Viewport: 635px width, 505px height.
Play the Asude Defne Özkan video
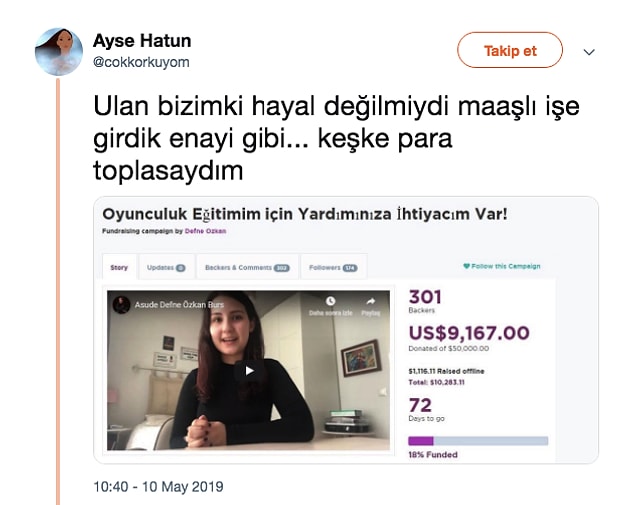[249, 371]
